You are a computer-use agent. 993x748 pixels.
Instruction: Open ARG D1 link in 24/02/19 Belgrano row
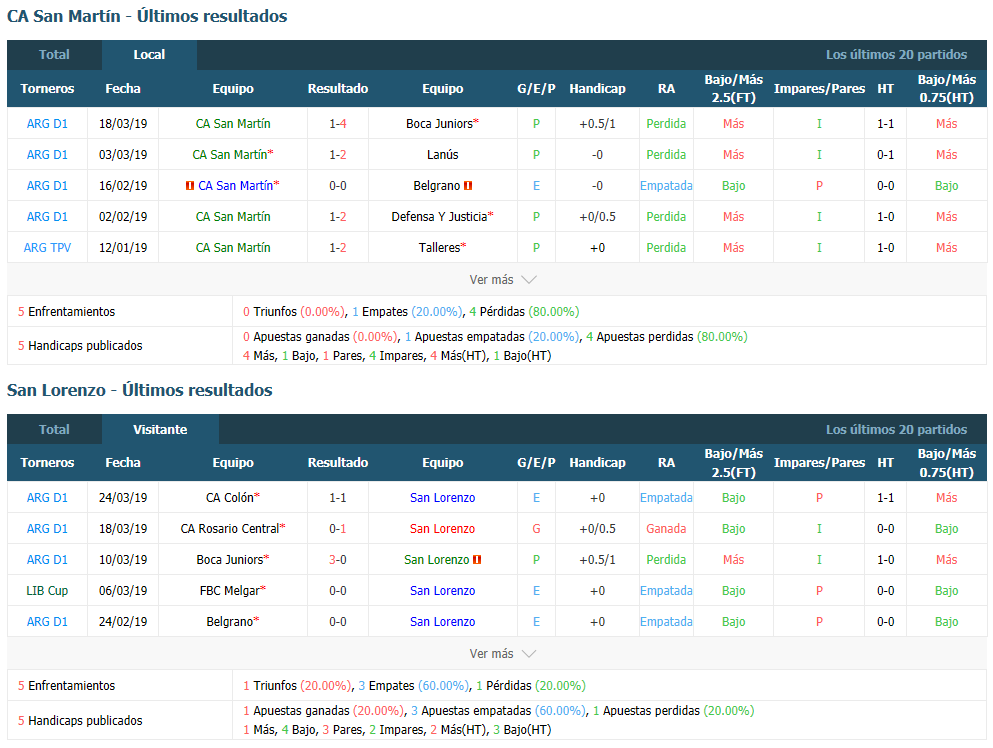(47, 622)
